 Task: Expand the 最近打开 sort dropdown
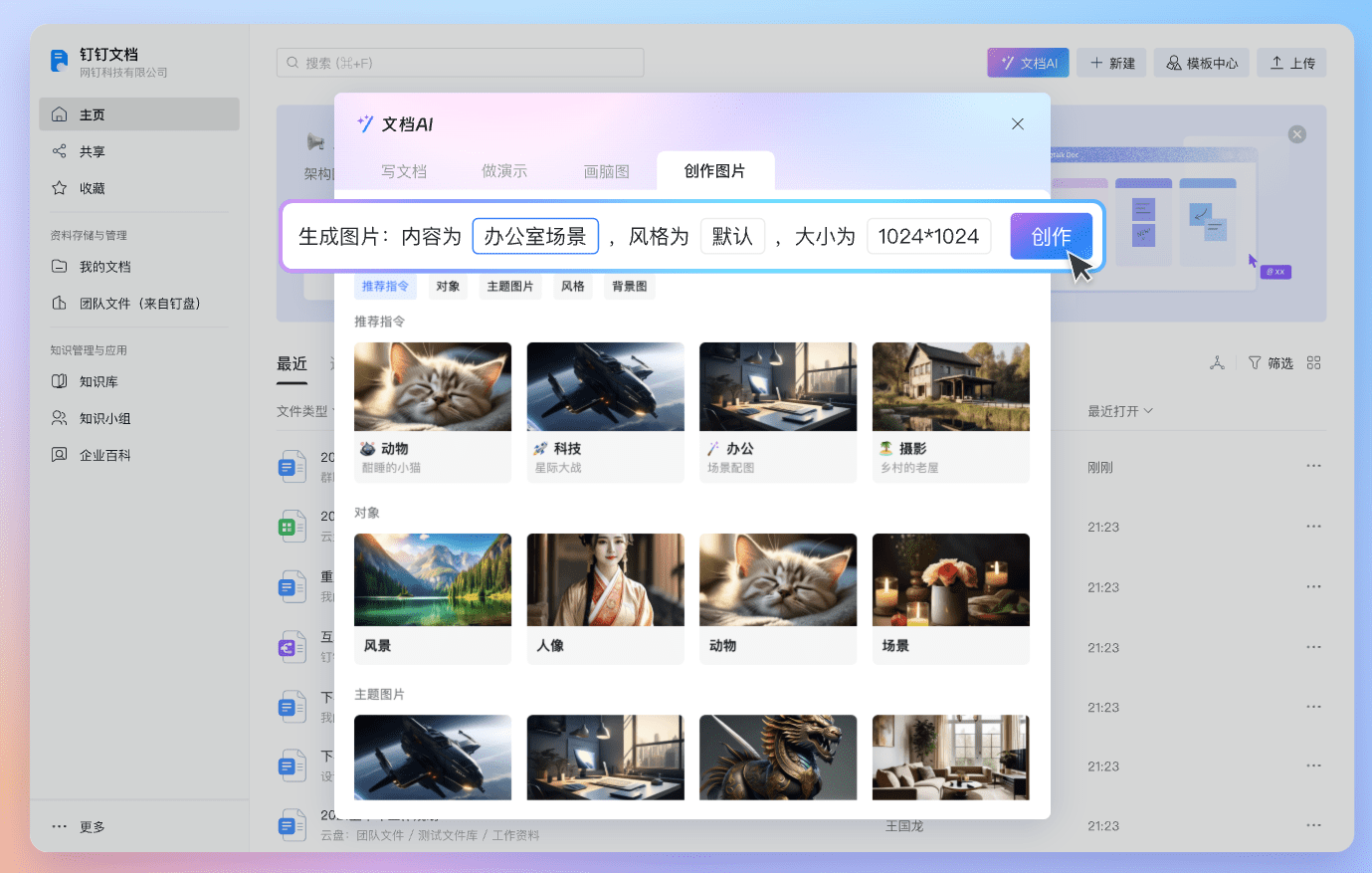[x=1119, y=411]
